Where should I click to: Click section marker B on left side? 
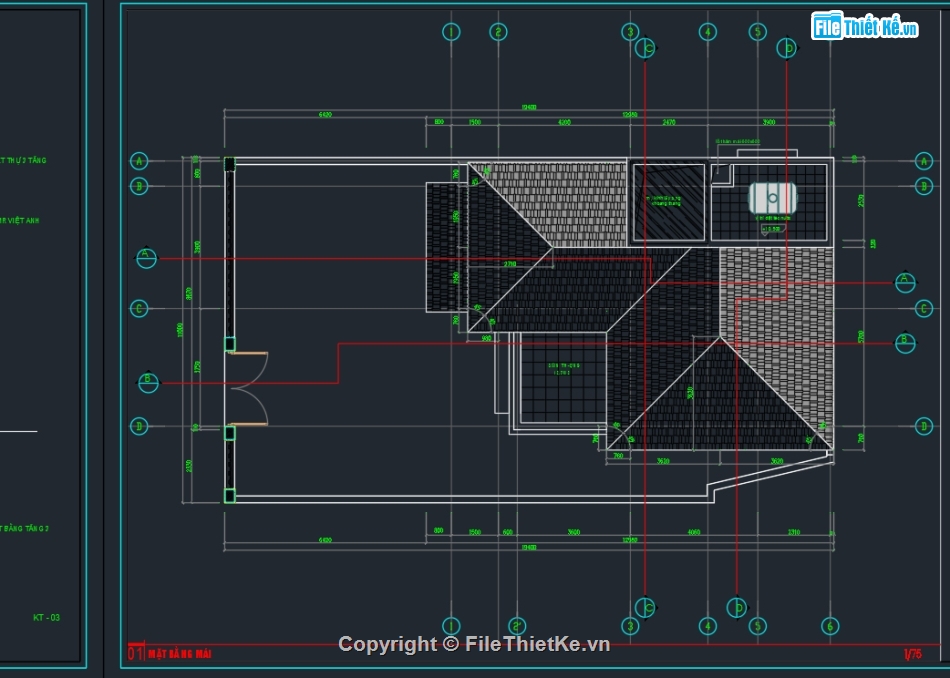(148, 381)
